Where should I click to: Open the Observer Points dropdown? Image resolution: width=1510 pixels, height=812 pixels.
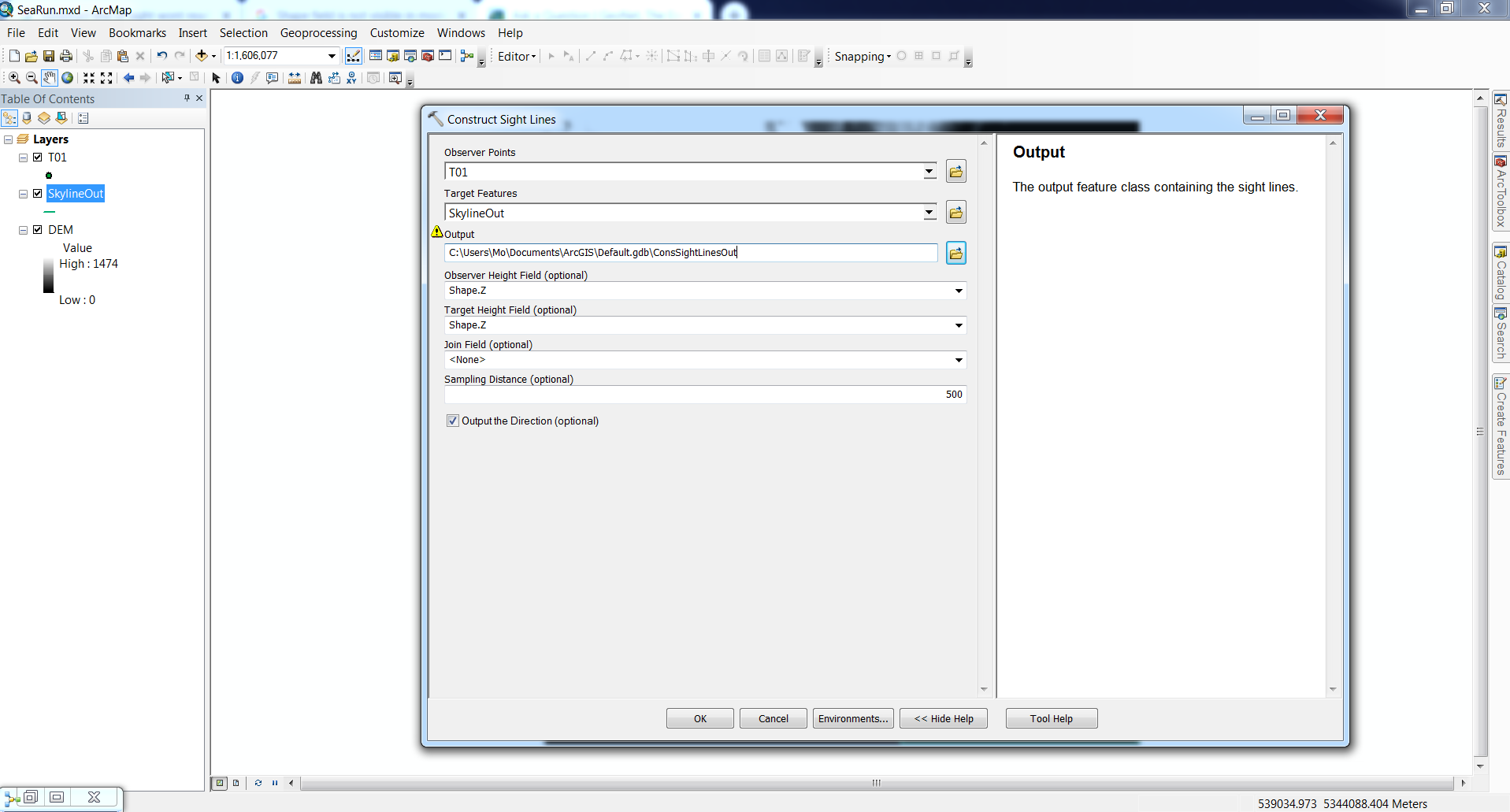[929, 172]
